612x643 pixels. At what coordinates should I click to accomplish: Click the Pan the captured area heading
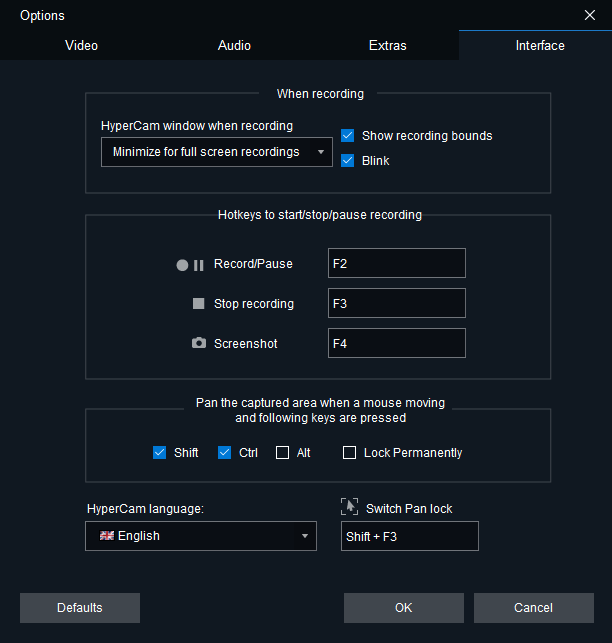(x=320, y=410)
